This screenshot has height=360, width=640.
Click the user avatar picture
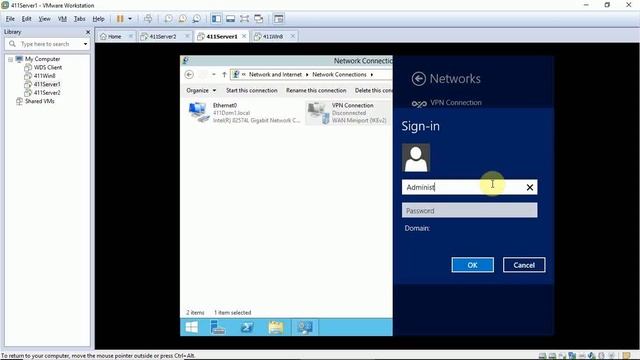tap(416, 158)
